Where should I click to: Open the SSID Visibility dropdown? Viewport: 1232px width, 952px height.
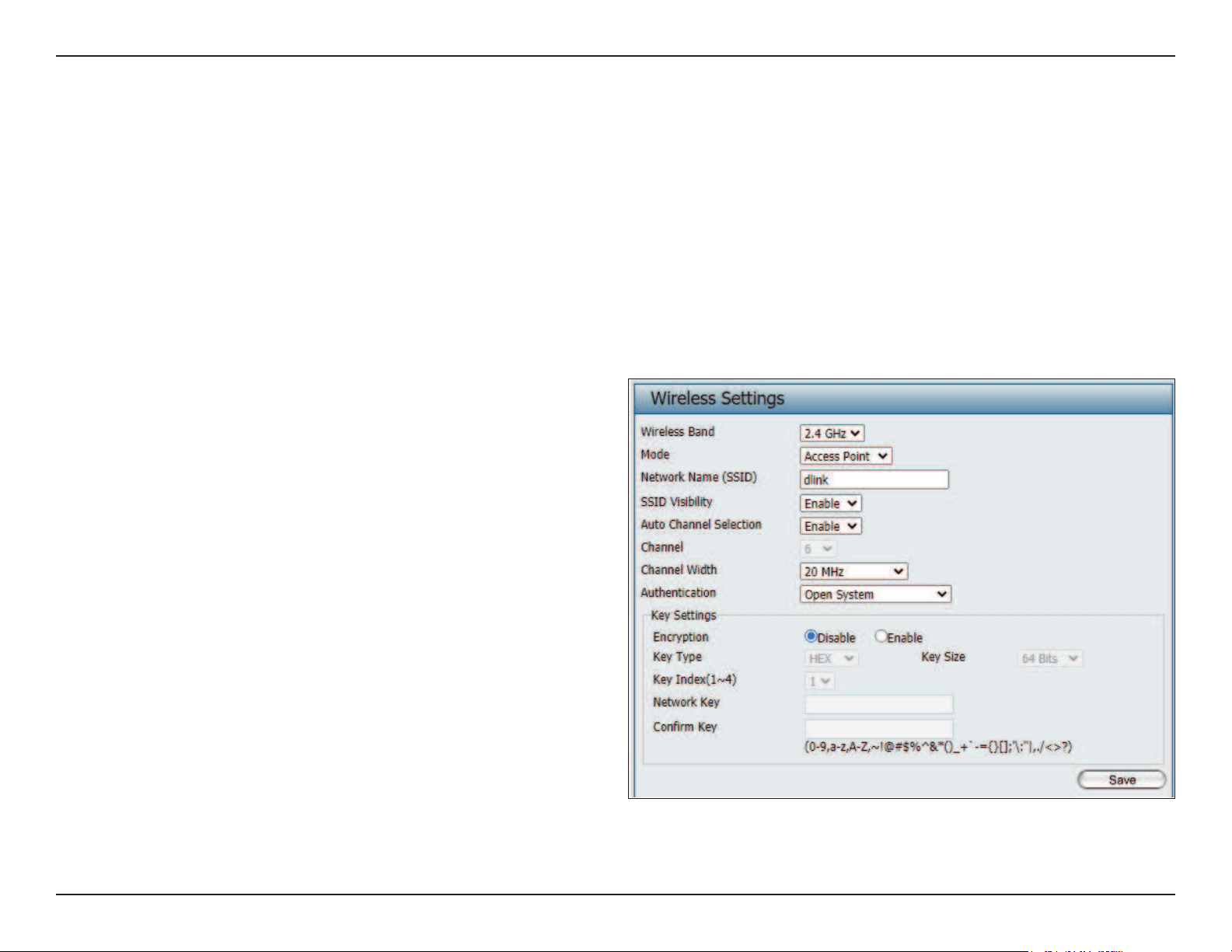click(831, 504)
